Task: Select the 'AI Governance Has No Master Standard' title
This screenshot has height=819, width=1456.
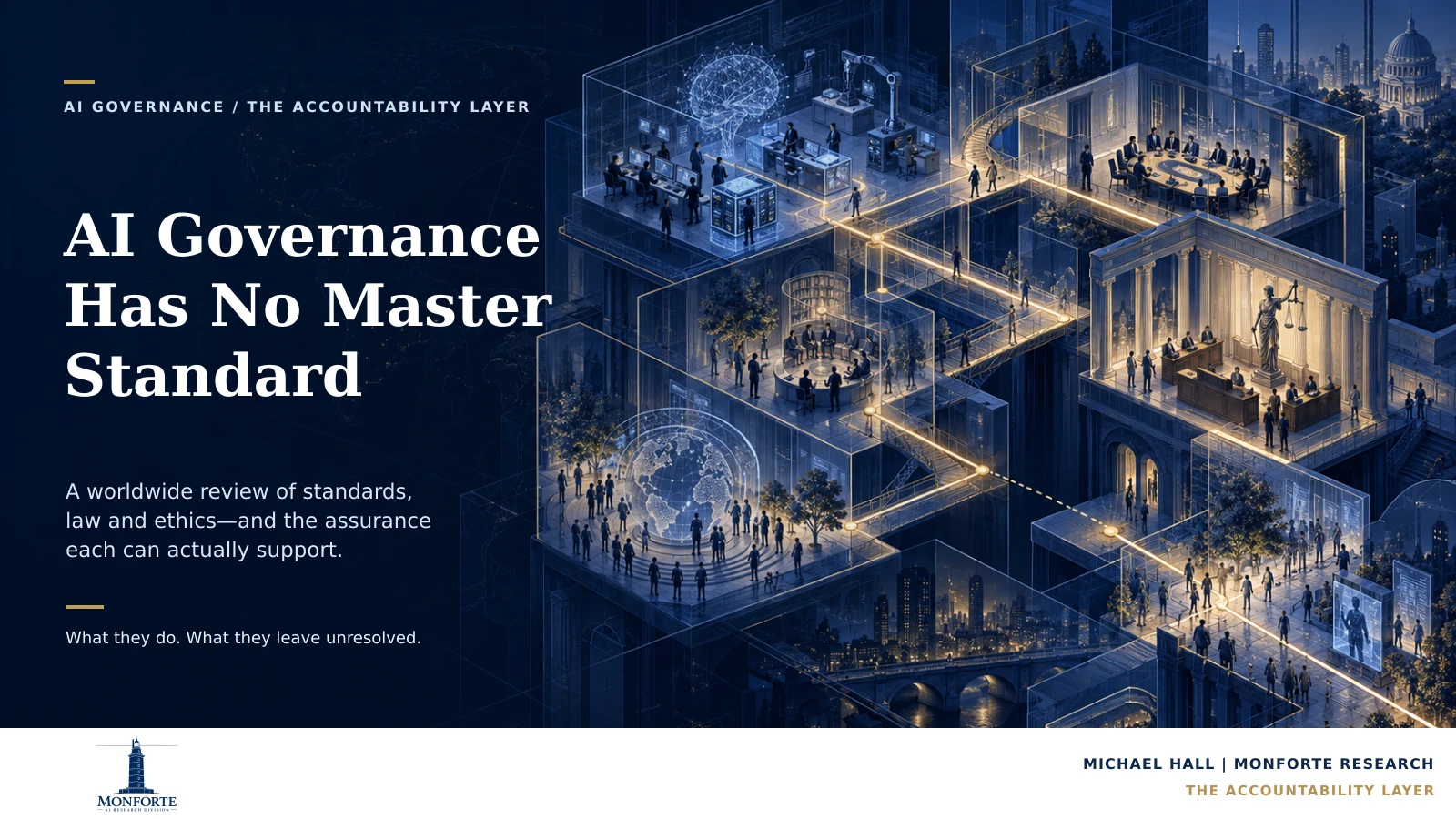Action: [x=308, y=305]
